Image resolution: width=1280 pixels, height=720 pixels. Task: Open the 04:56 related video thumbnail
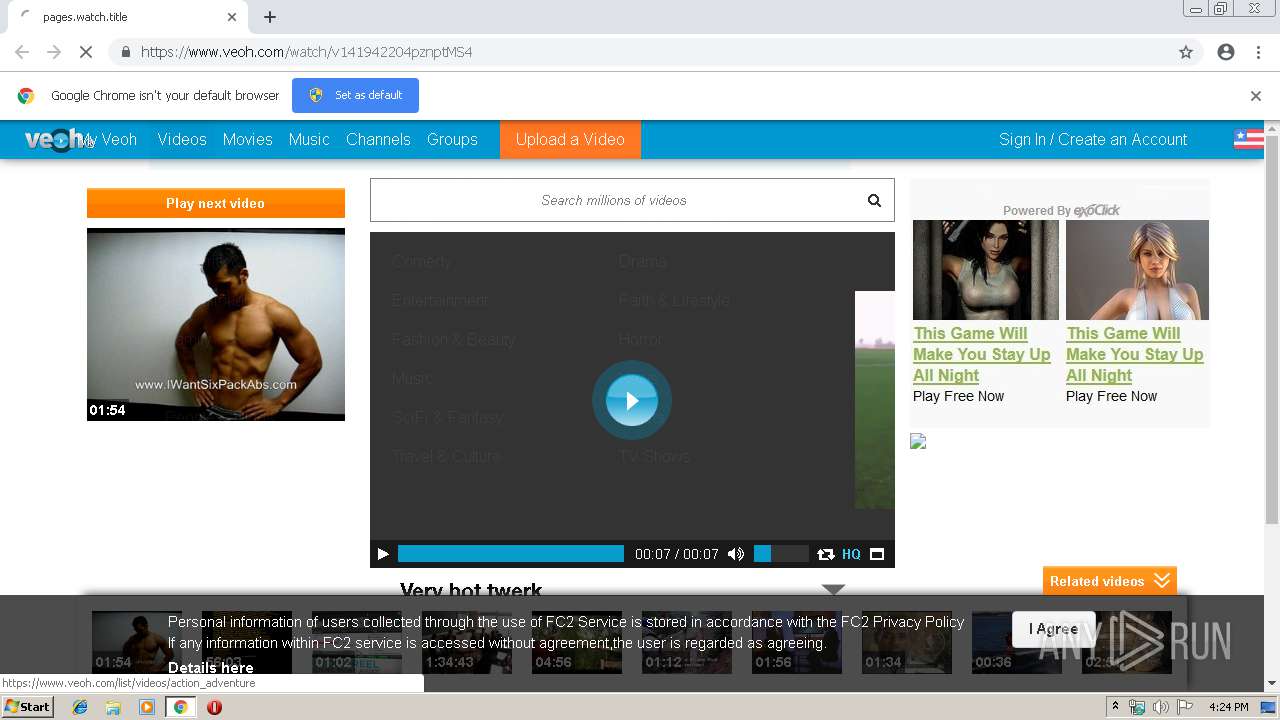pos(577,642)
